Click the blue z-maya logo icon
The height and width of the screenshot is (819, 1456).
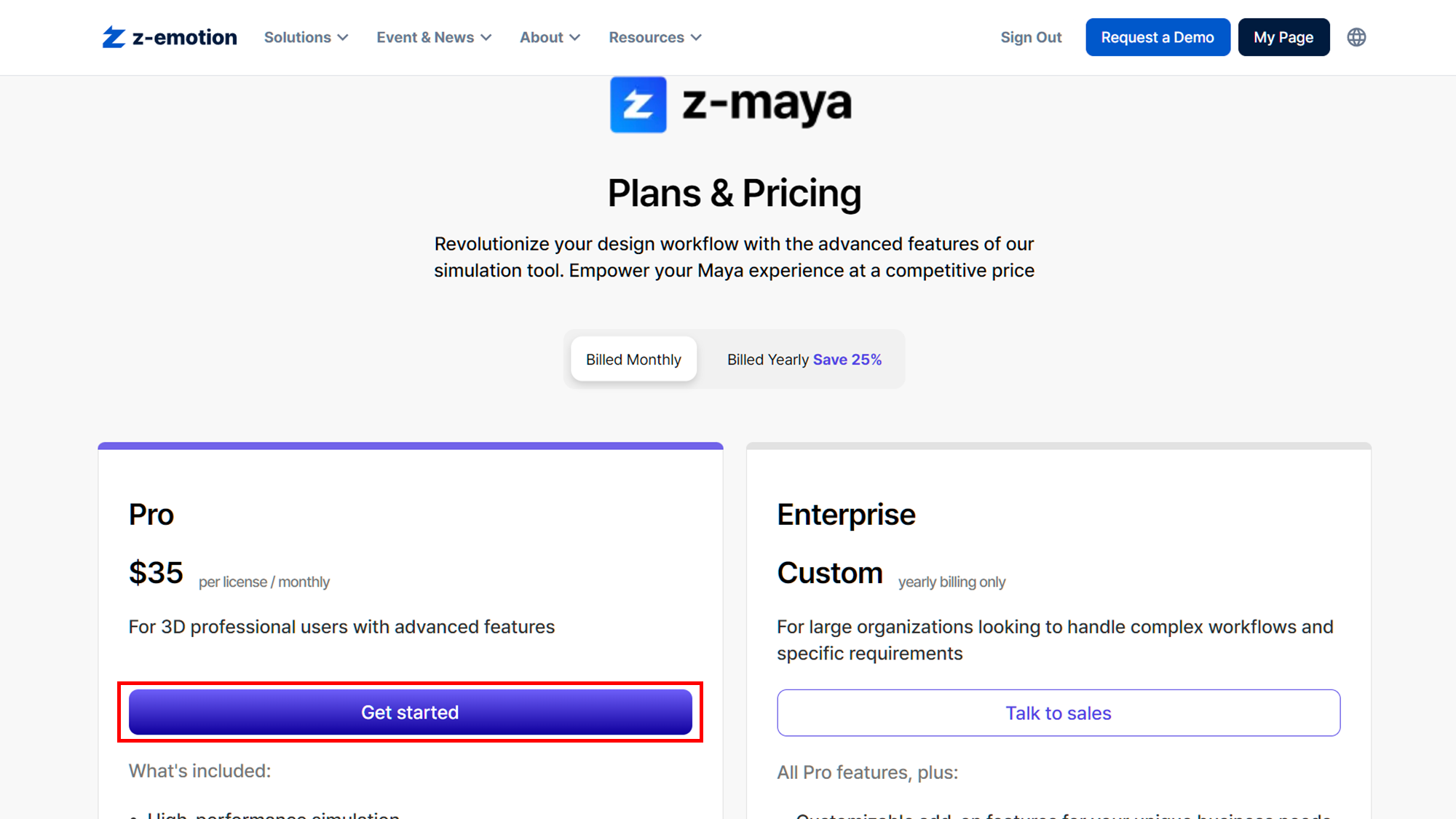click(638, 105)
